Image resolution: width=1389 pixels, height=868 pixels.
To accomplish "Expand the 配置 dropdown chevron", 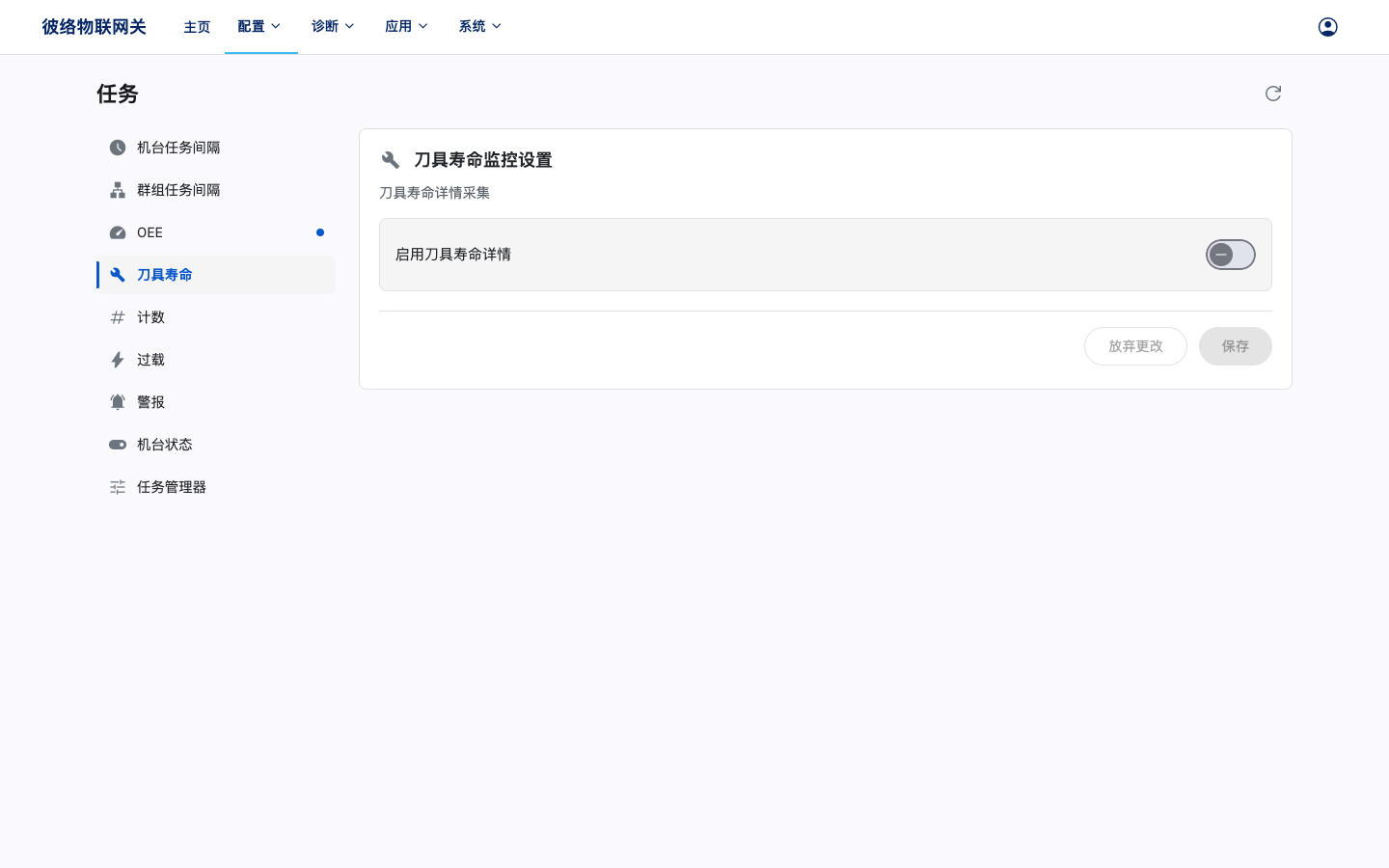I will tap(276, 27).
